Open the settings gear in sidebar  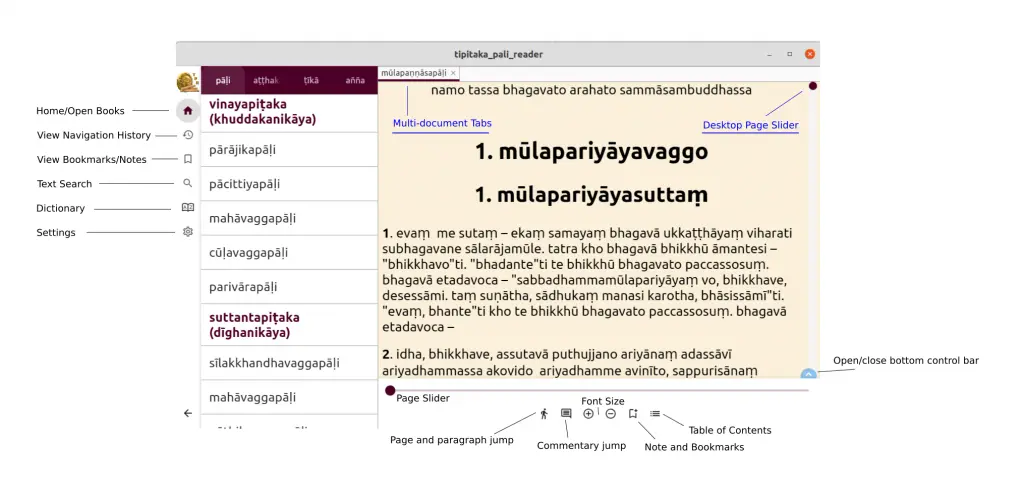point(187,232)
